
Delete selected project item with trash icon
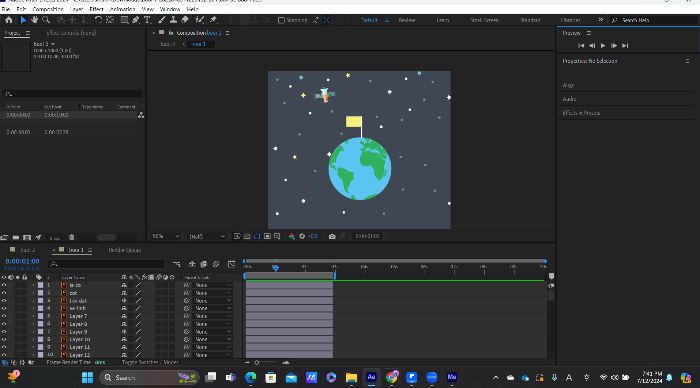point(71,238)
